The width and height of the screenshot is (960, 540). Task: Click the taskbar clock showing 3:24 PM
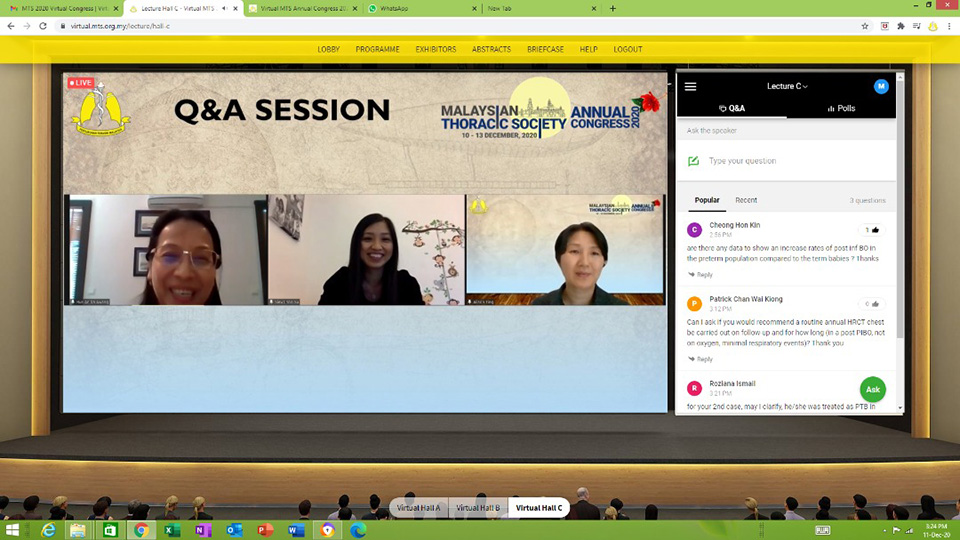click(x=936, y=530)
